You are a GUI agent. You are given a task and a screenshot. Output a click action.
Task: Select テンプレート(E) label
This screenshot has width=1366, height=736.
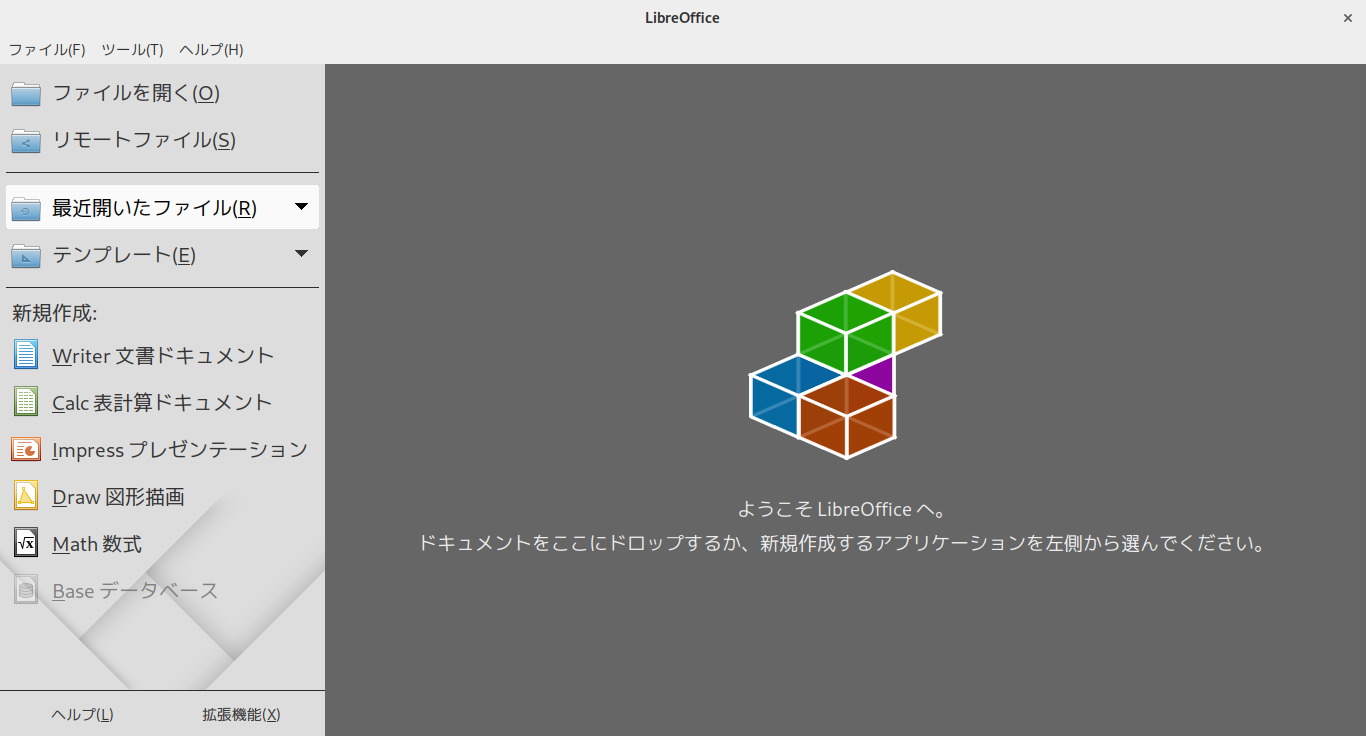124,255
